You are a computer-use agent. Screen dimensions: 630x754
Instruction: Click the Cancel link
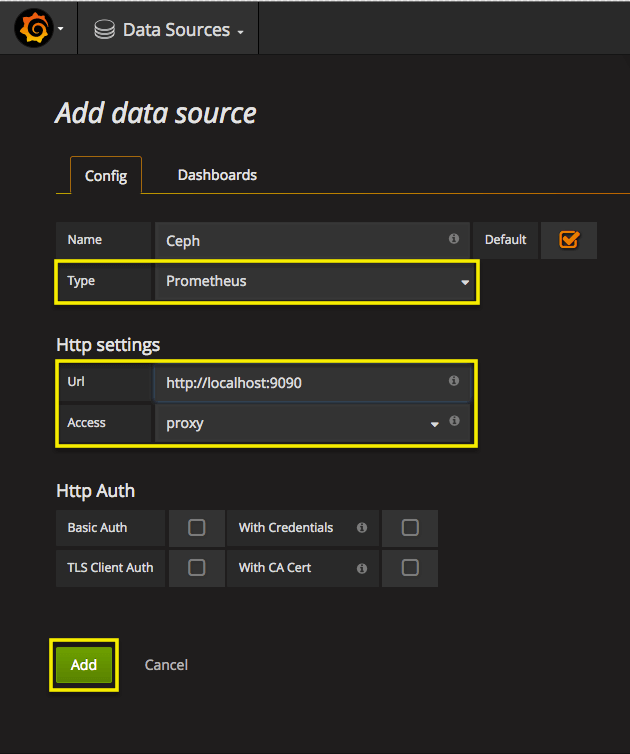point(166,665)
